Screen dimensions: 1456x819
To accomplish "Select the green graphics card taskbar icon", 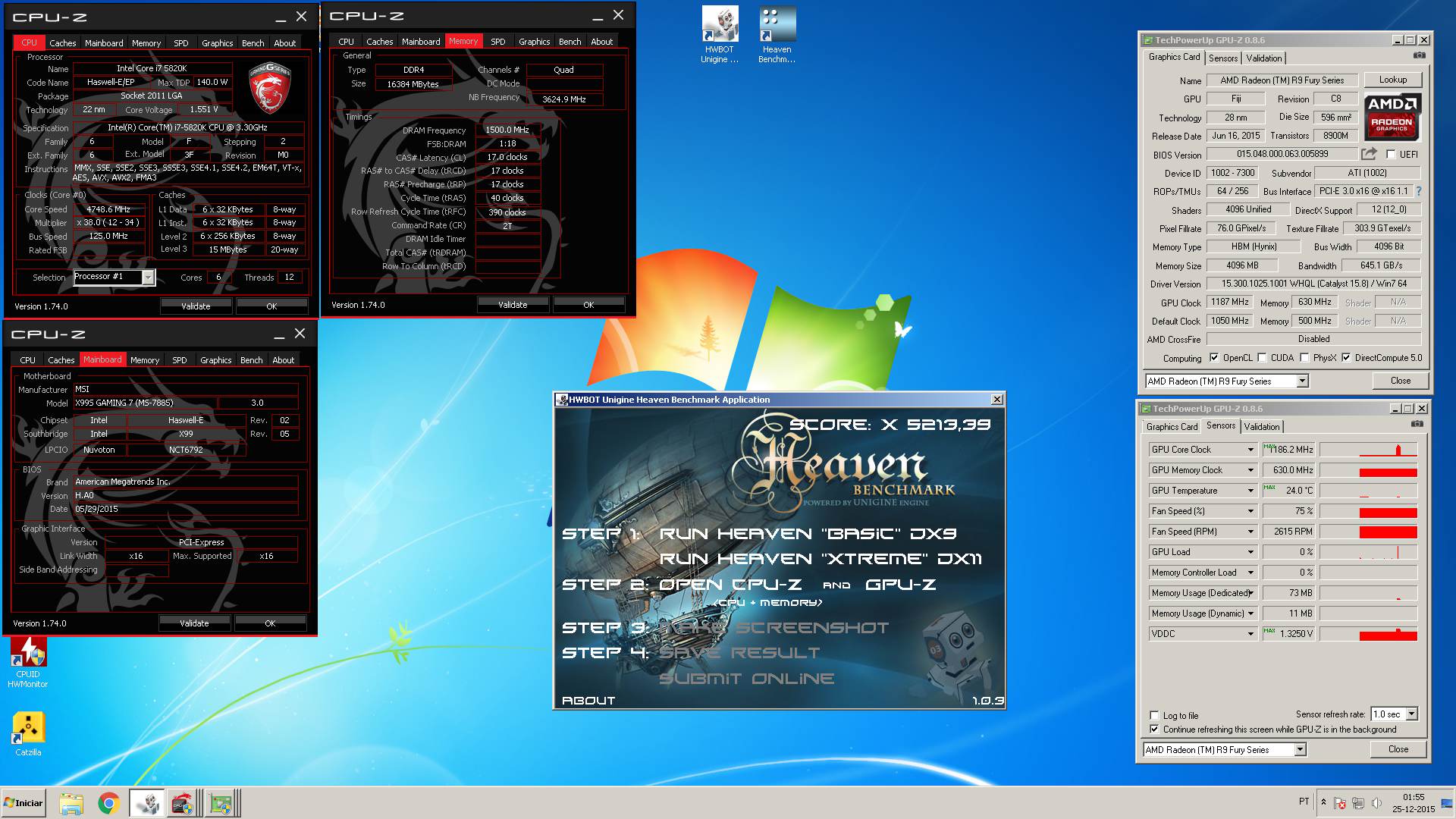I will 221,803.
